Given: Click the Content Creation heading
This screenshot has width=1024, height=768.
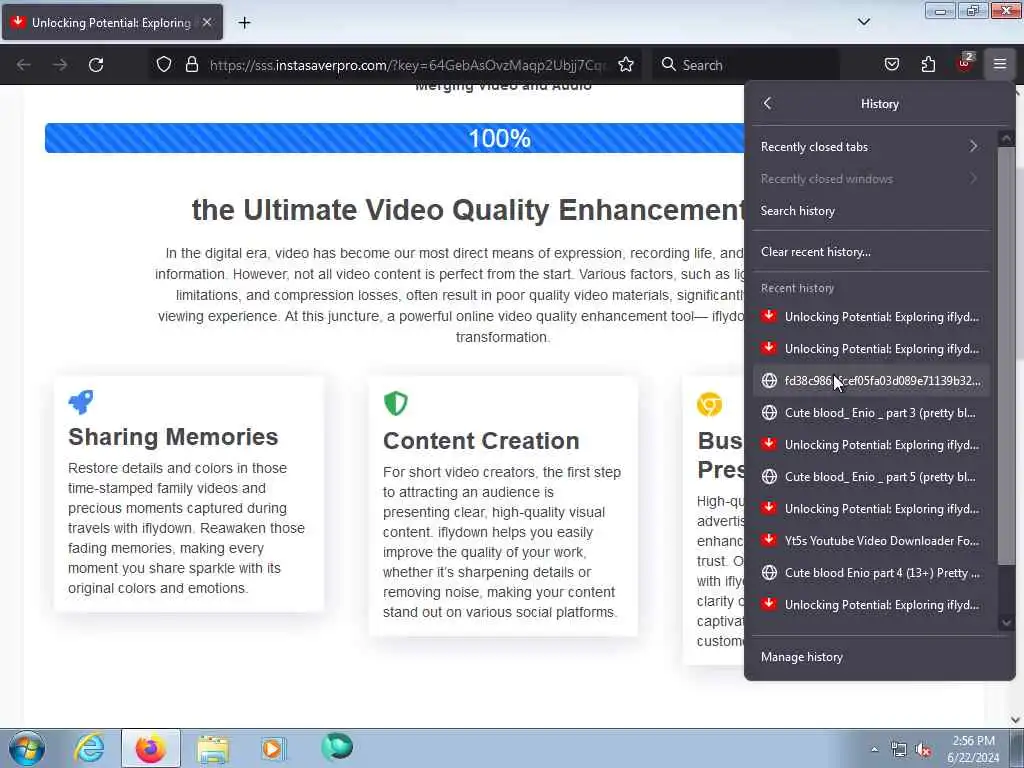Looking at the screenshot, I should [481, 441].
